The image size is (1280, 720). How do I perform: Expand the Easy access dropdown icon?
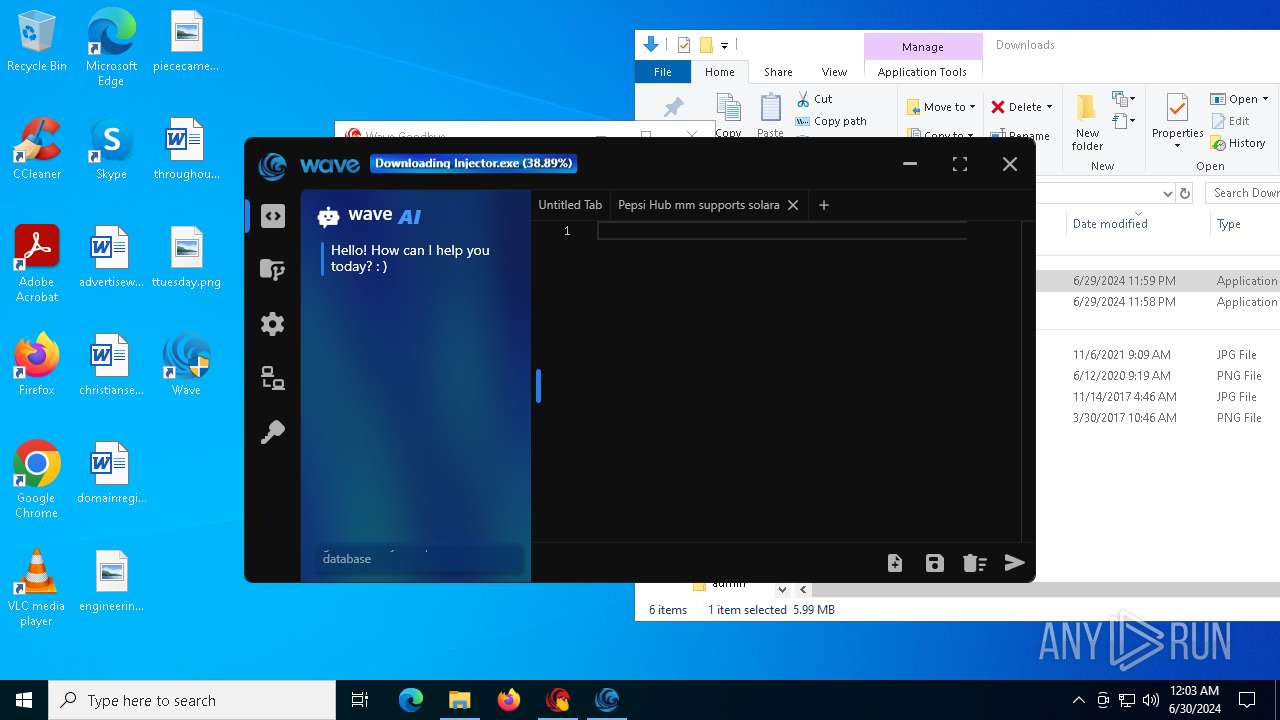pyautogui.click(x=1124, y=121)
